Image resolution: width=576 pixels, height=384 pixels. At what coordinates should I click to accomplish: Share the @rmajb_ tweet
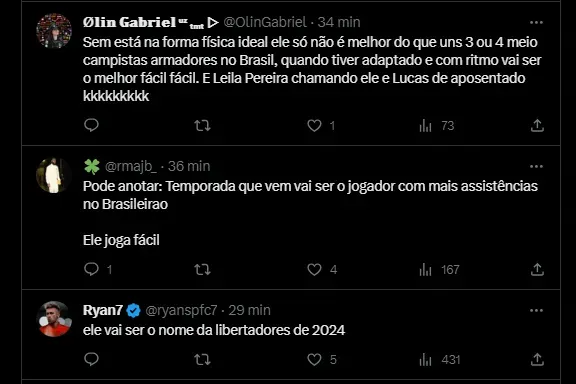[x=537, y=270]
